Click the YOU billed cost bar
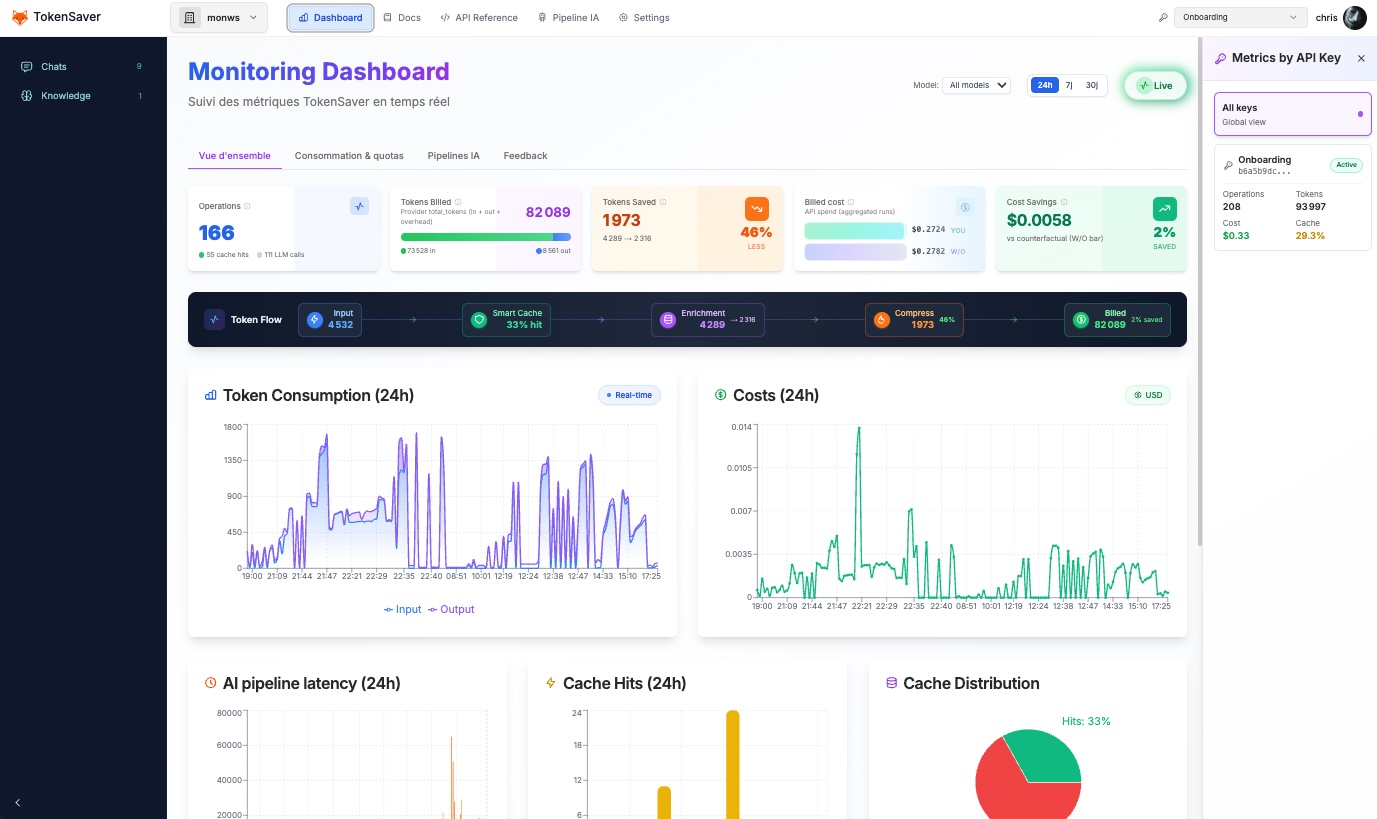Viewport: 1377px width, 819px height. 855,230
